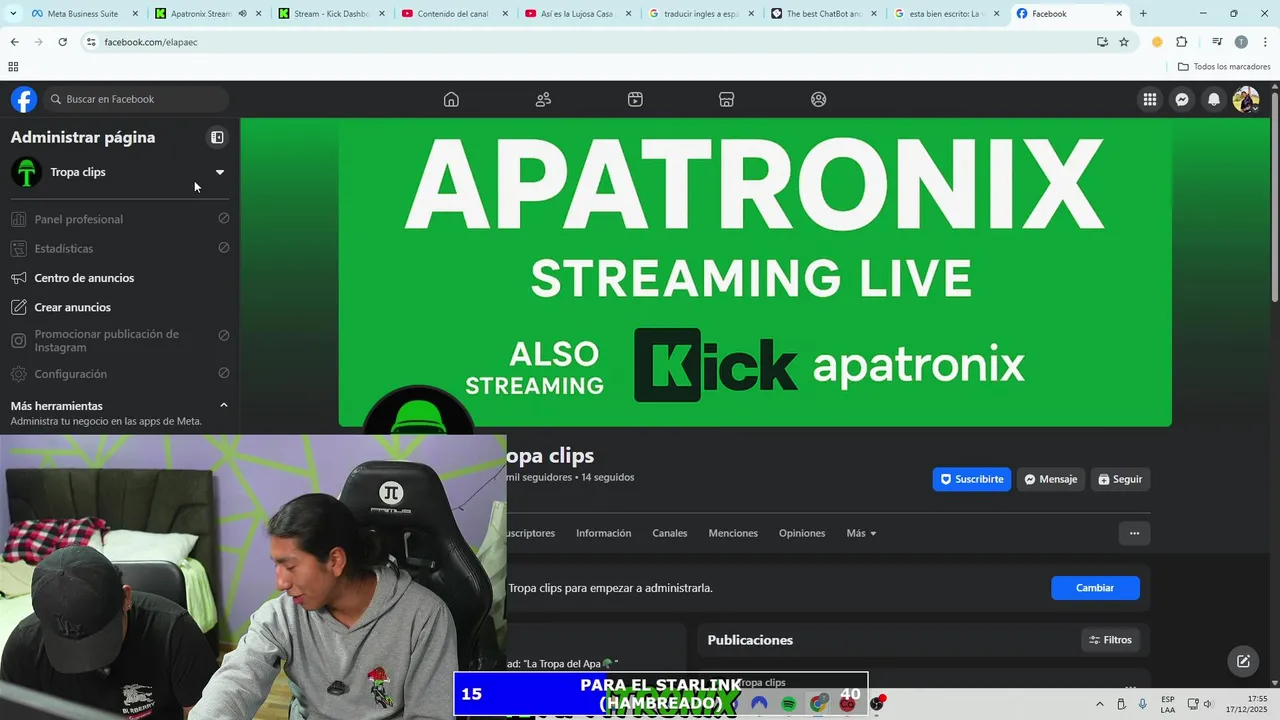Open the microphone icon in system tray
The width and height of the screenshot is (1280, 720).
tap(1142, 704)
